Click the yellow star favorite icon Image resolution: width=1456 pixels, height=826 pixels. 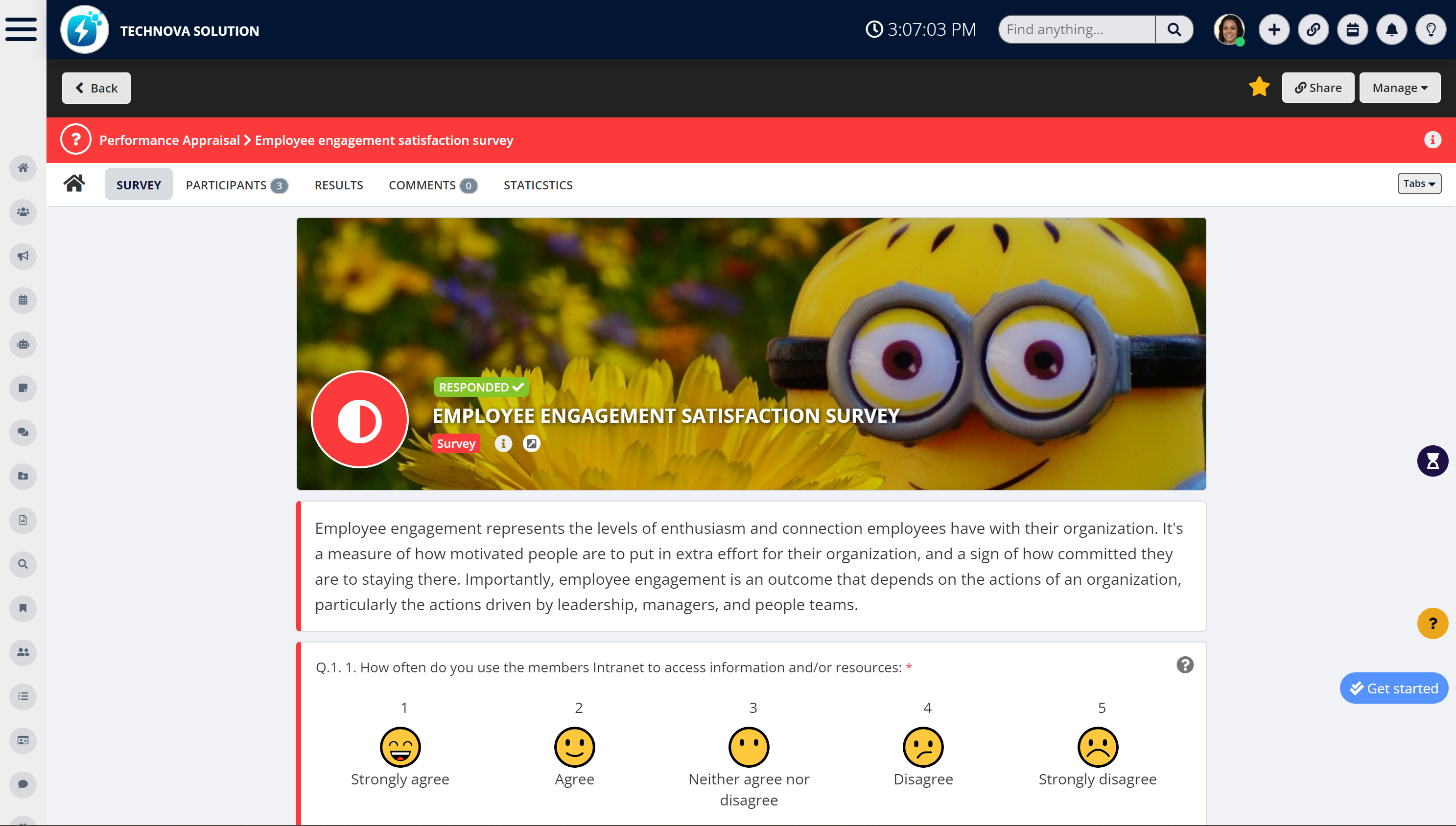1259,87
